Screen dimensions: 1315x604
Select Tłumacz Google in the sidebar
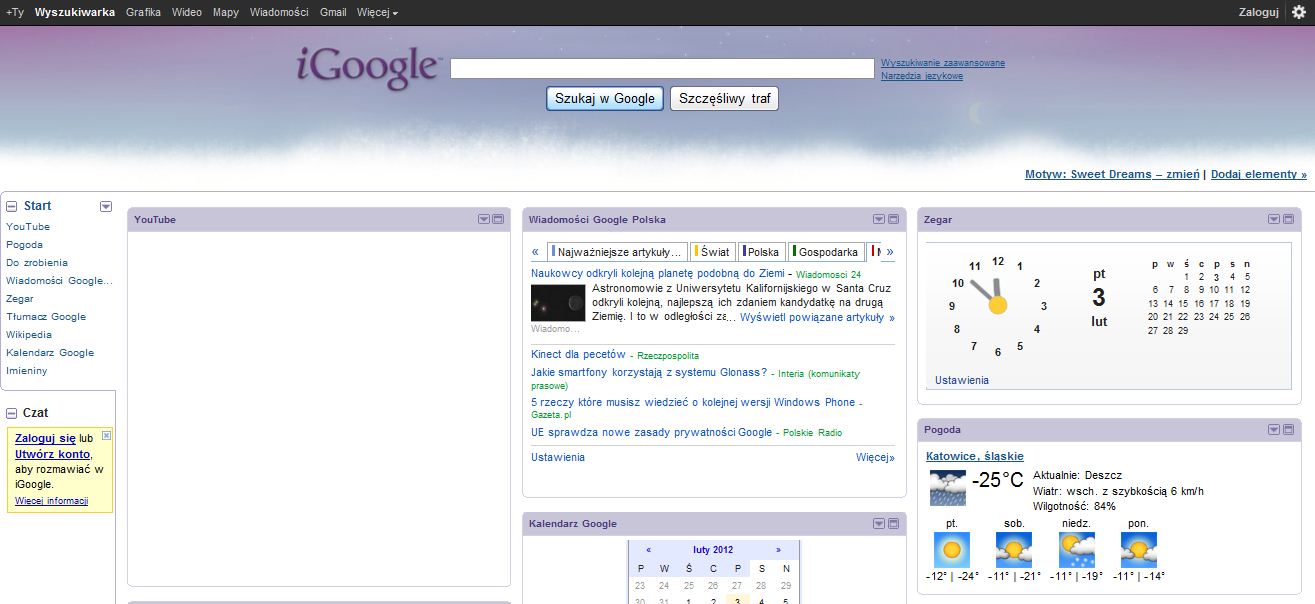46,317
